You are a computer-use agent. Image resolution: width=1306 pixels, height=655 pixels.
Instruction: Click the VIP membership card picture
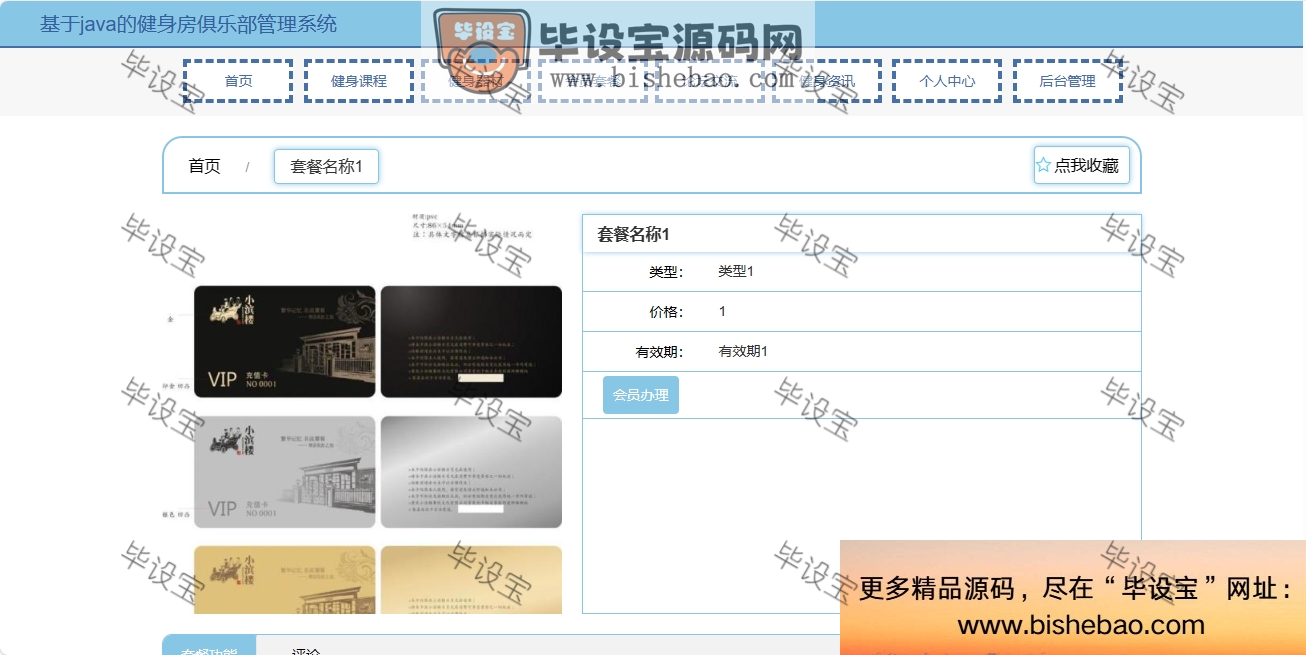click(363, 413)
